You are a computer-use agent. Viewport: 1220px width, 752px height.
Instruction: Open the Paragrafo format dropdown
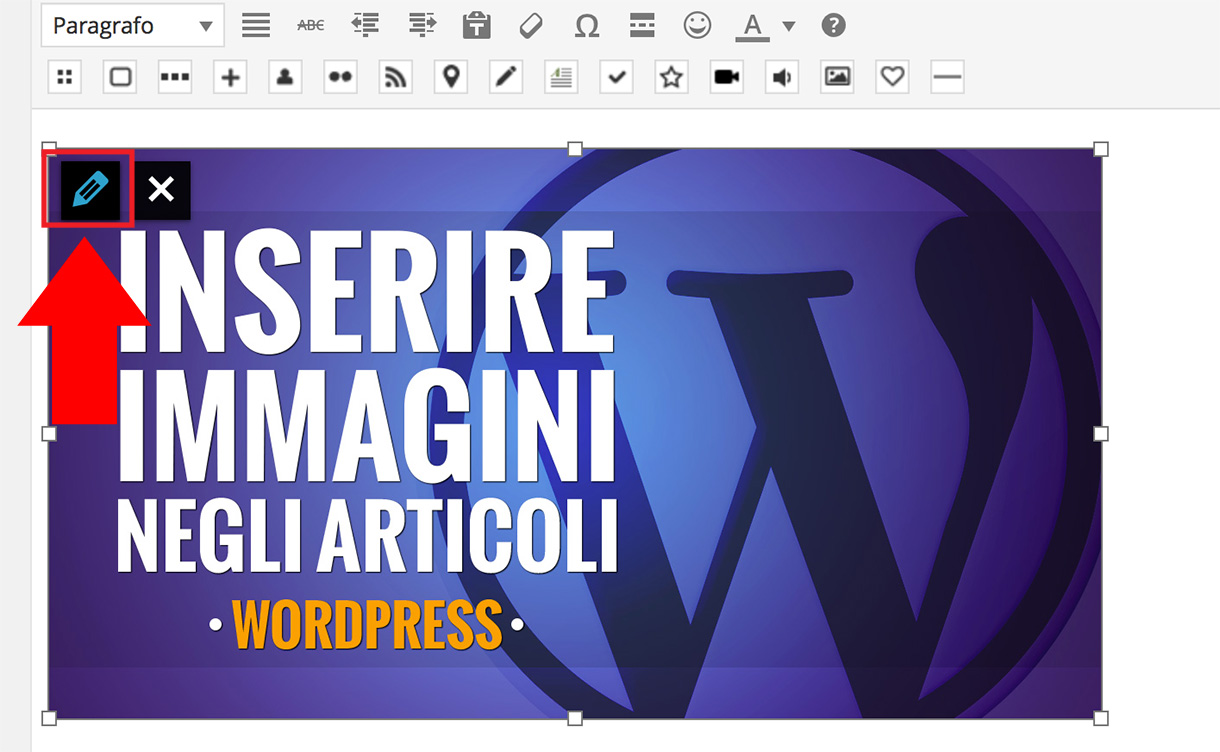click(133, 25)
